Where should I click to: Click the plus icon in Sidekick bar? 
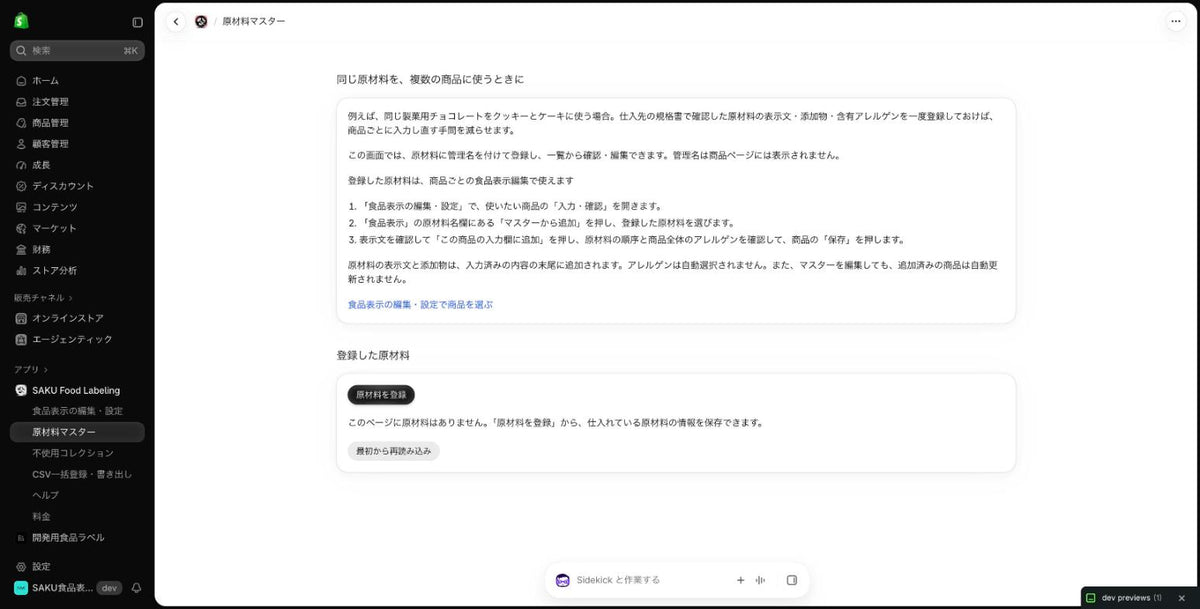click(x=741, y=580)
